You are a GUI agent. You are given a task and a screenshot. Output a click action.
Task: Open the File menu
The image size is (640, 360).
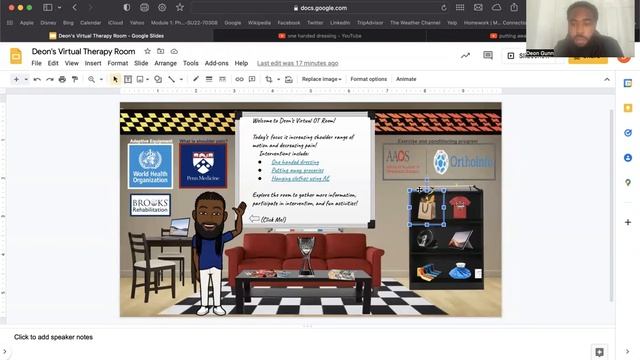pos(36,63)
